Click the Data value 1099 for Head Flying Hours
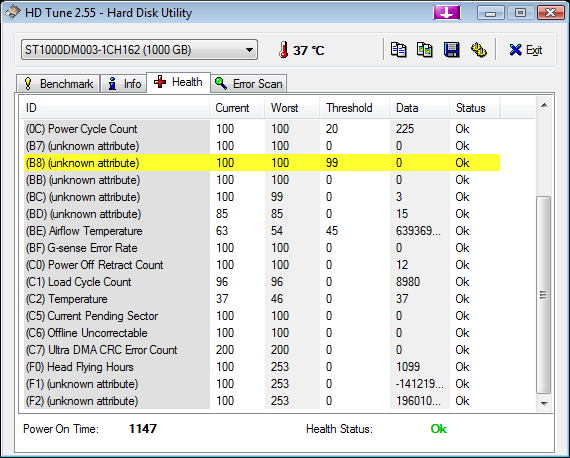The image size is (570, 458). click(408, 367)
